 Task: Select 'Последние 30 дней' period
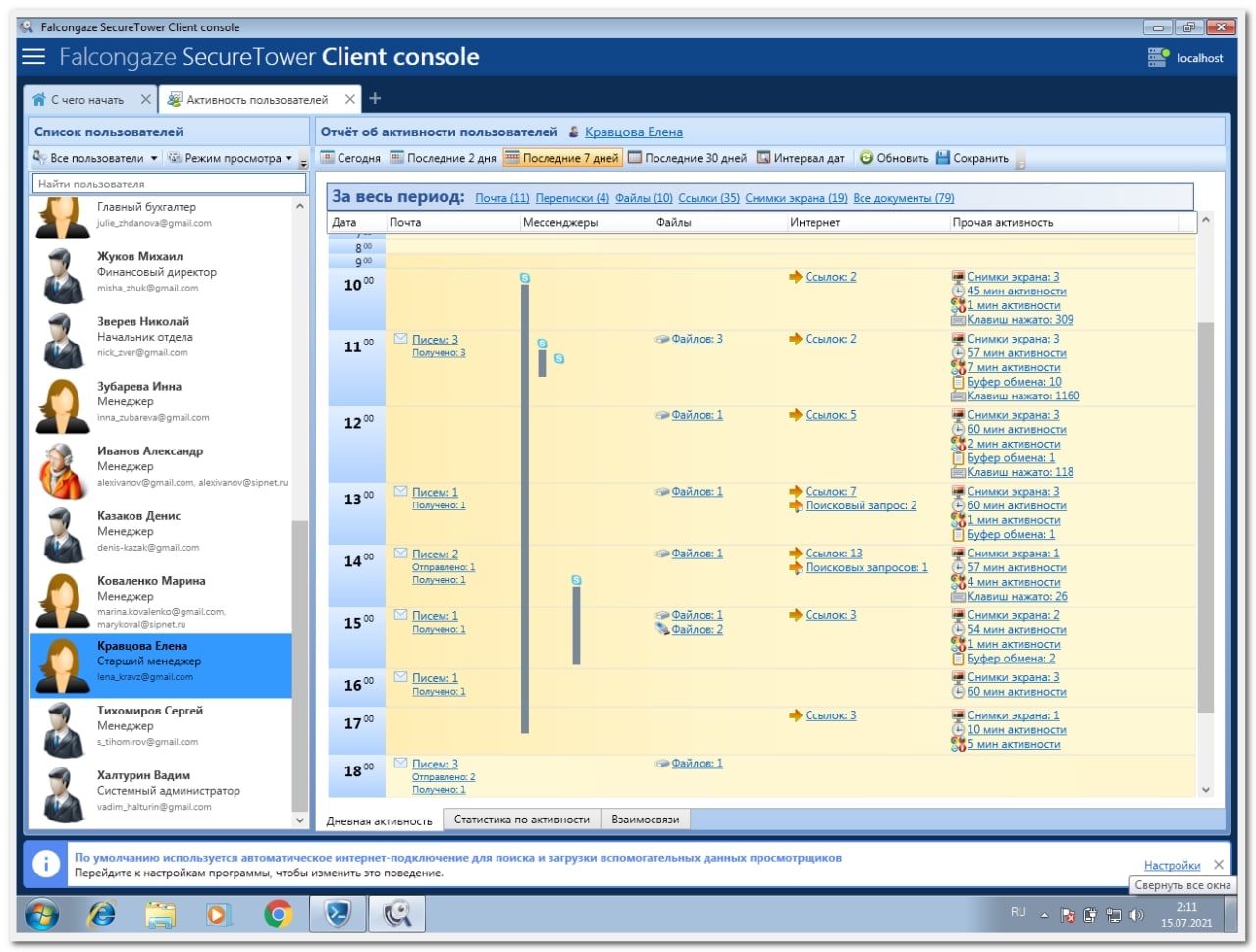(688, 158)
